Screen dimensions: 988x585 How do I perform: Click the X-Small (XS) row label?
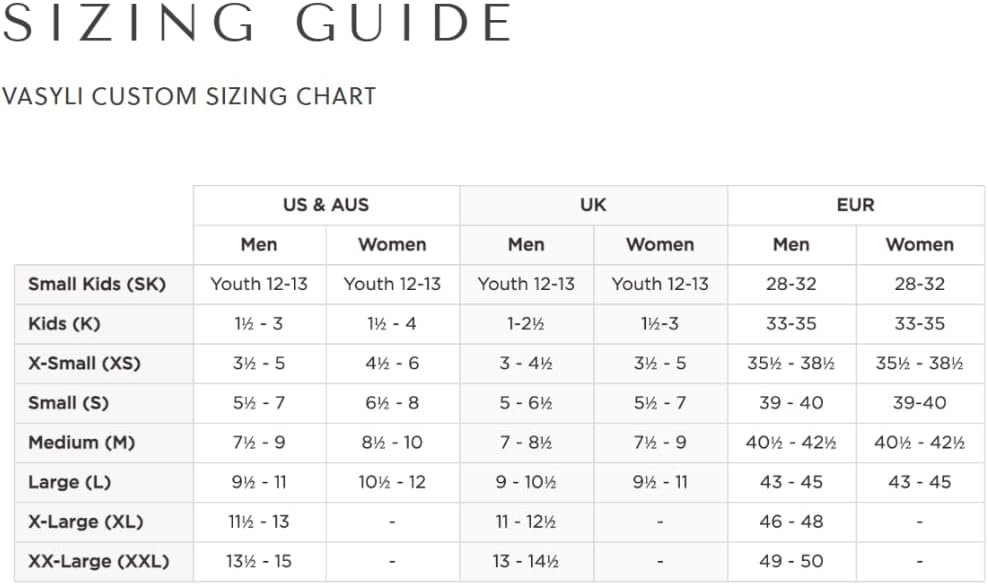[x=84, y=364]
